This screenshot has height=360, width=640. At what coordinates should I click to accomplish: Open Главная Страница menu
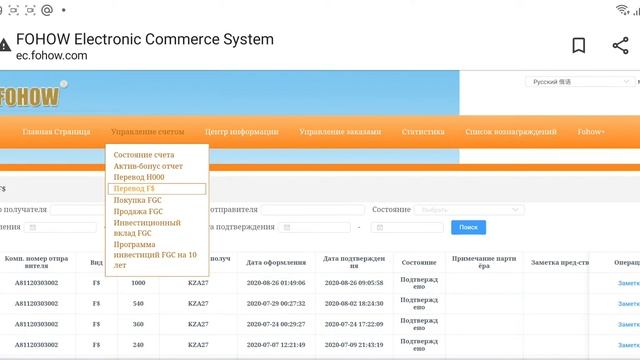coord(56,132)
